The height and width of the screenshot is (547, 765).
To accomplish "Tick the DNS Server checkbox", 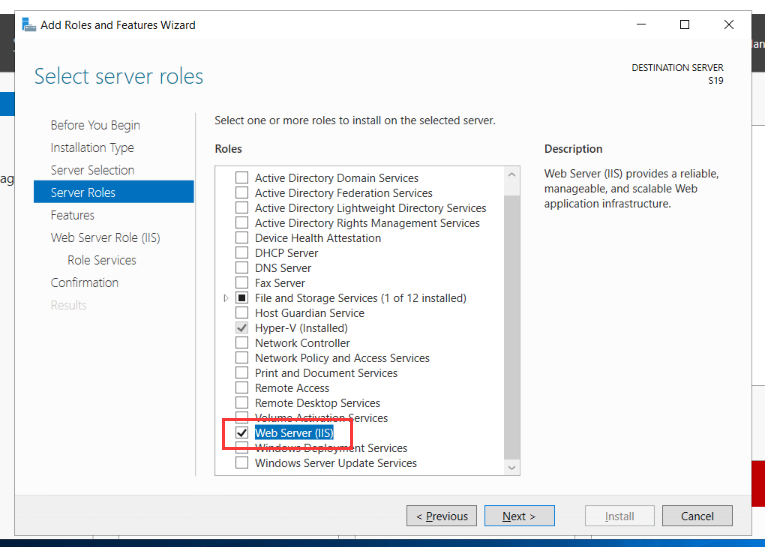I will (242, 268).
